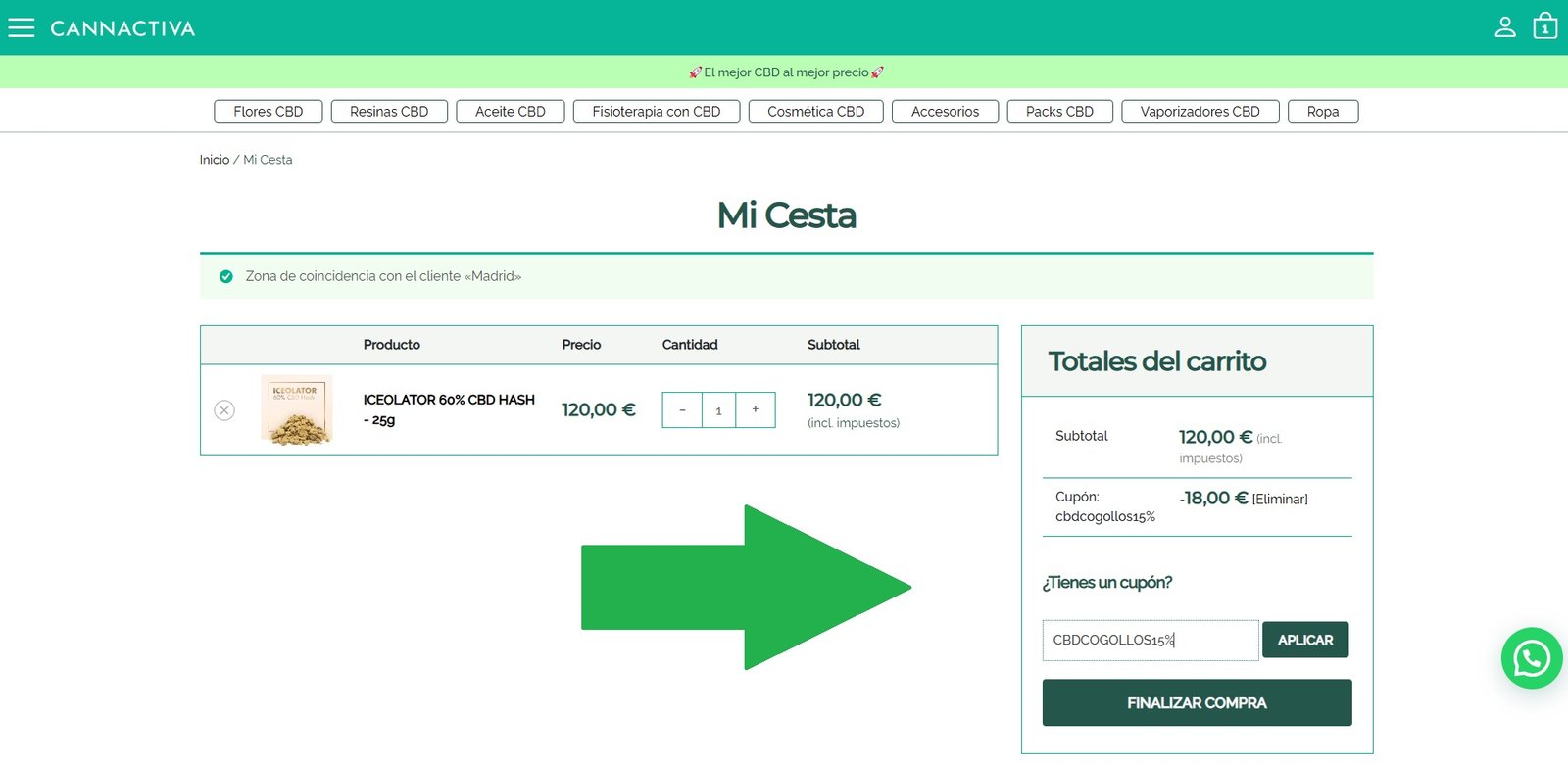Select coupon name 'cbdcogollos15%' text
Image resolution: width=1568 pixels, height=764 pixels.
1105,517
